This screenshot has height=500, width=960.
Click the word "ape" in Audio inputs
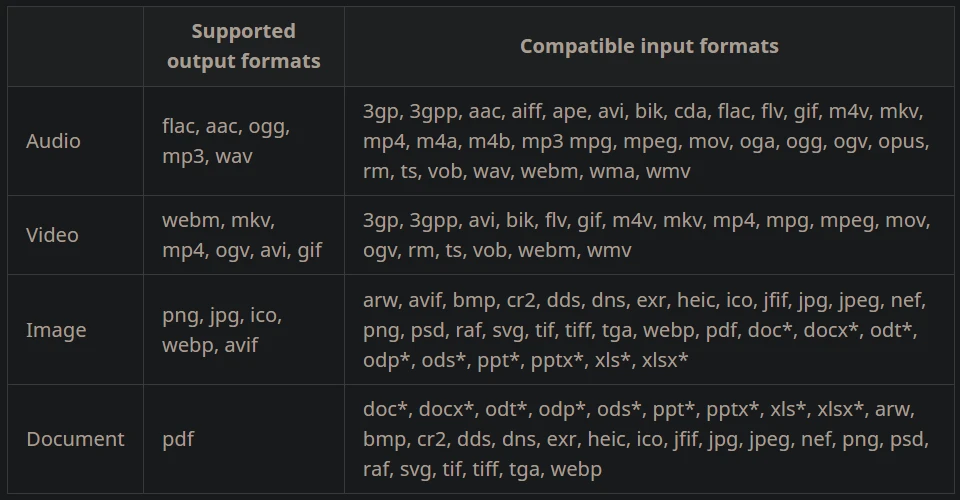[x=582, y=111]
